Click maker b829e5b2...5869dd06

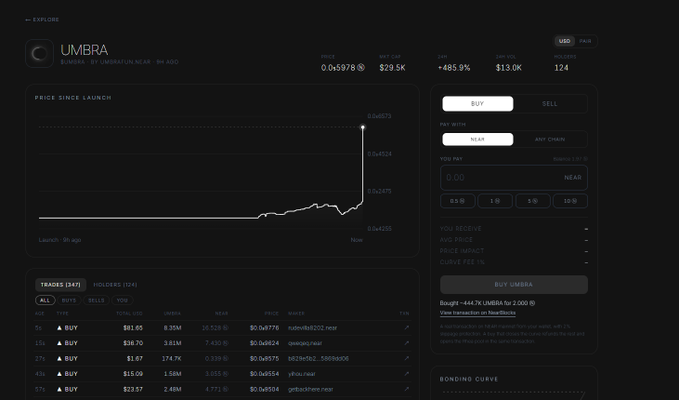(318, 358)
